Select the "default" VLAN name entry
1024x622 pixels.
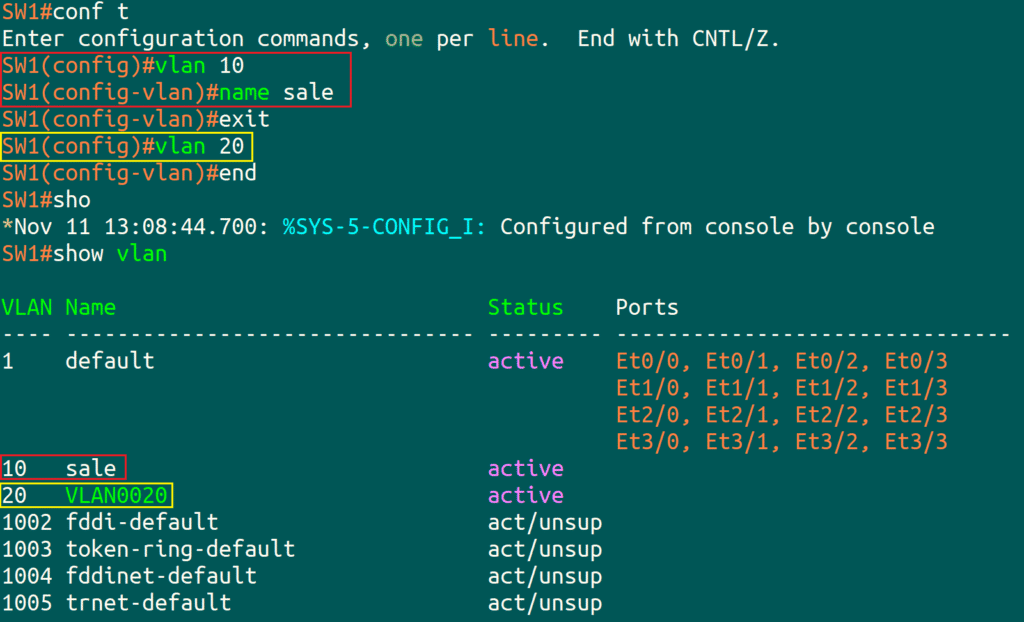110,361
